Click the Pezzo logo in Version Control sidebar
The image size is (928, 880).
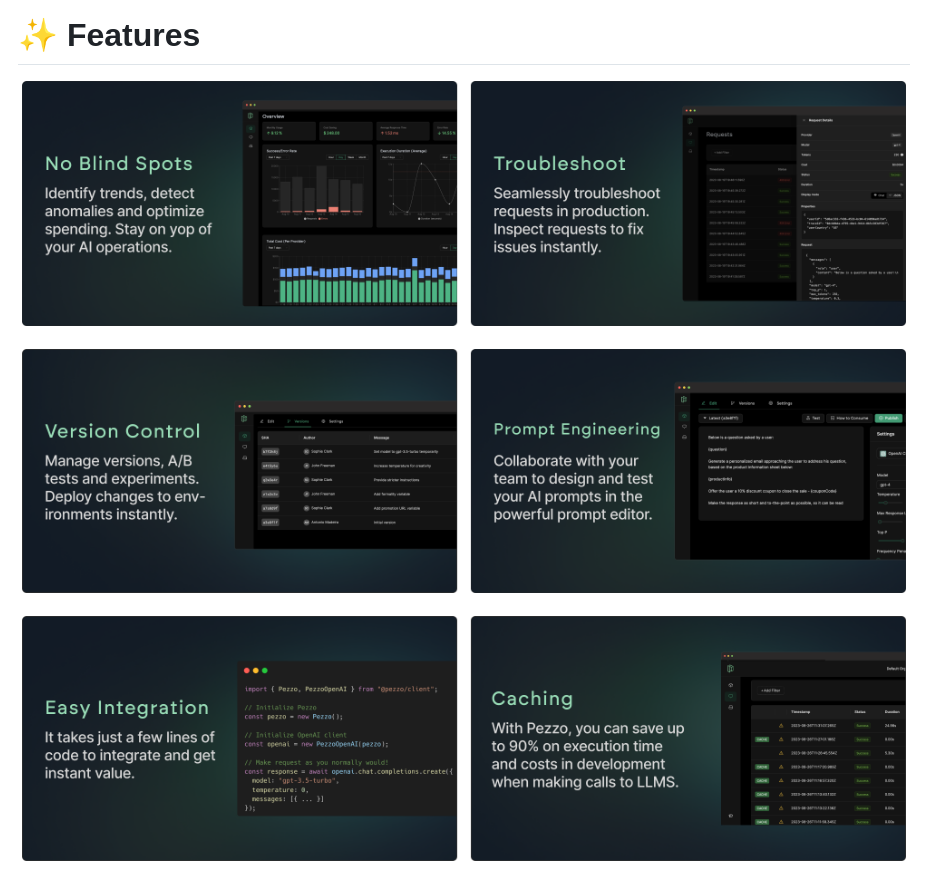tap(244, 419)
